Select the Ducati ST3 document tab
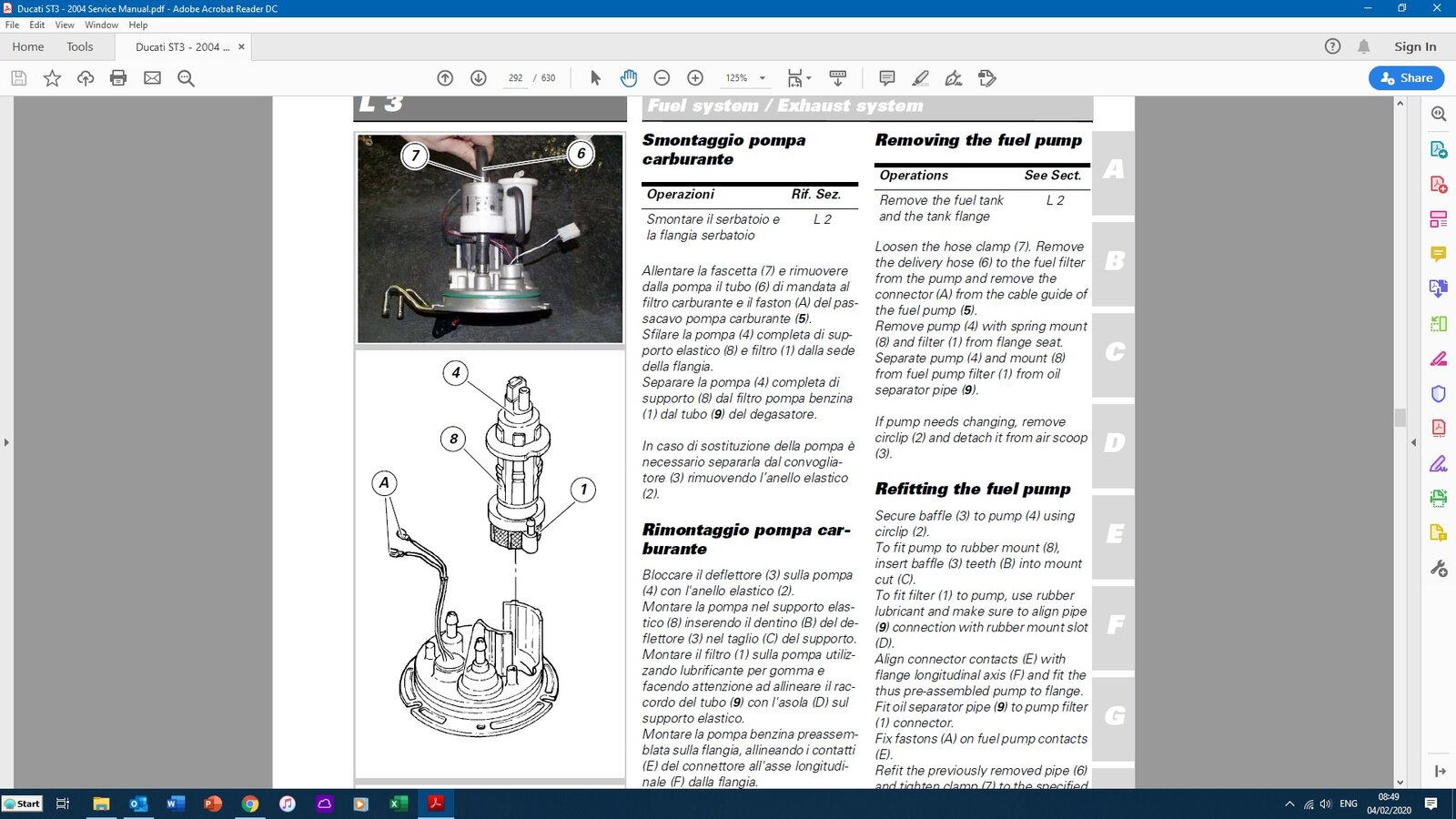 tap(182, 46)
